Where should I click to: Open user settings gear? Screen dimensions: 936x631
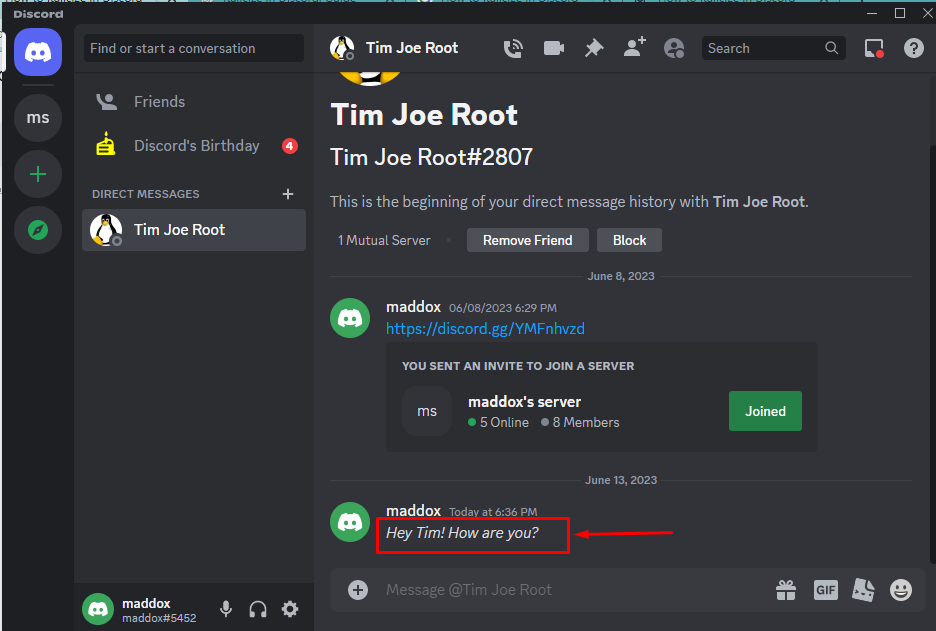290,609
